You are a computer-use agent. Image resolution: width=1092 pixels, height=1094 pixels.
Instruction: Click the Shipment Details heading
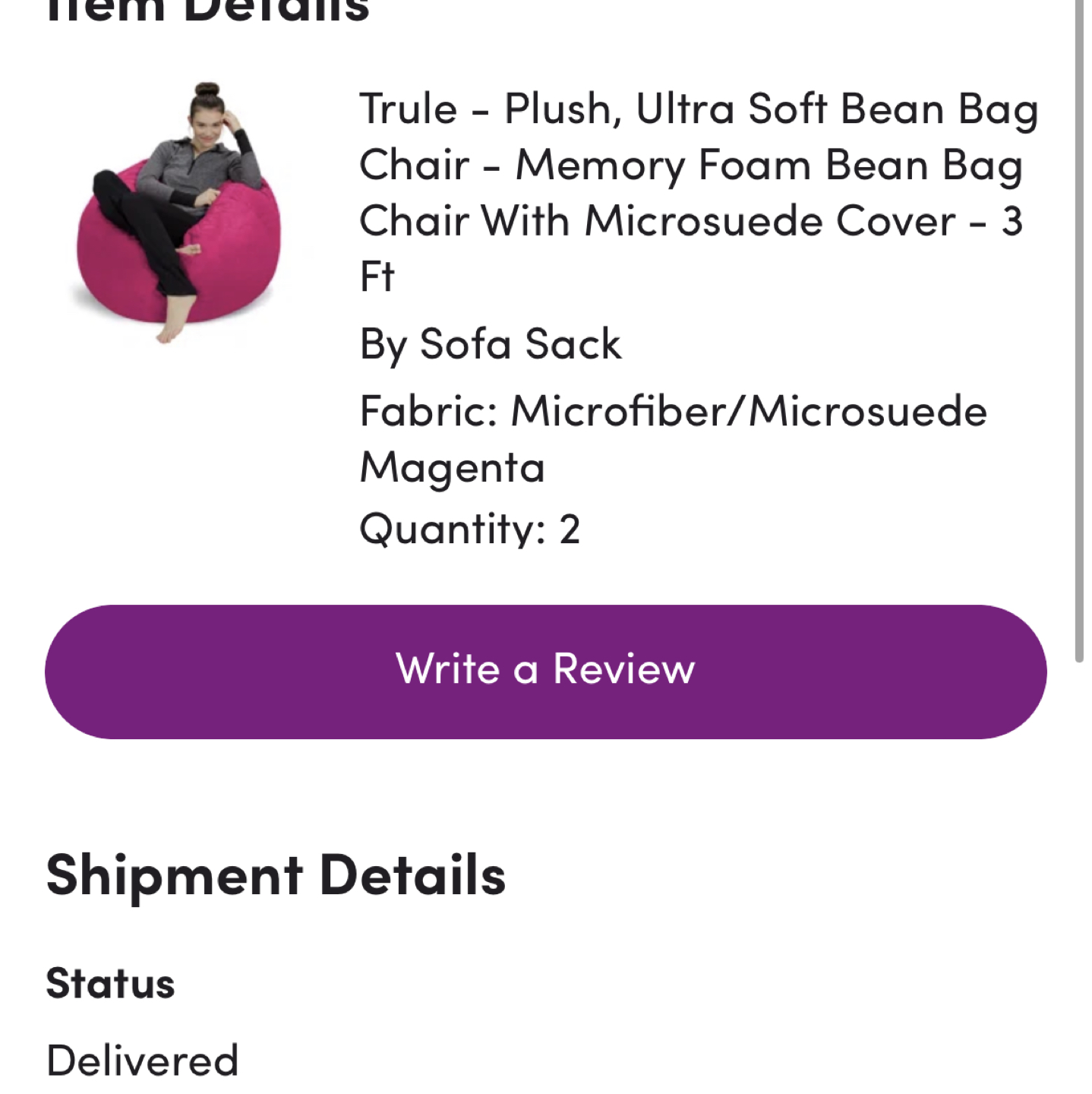pyautogui.click(x=276, y=876)
